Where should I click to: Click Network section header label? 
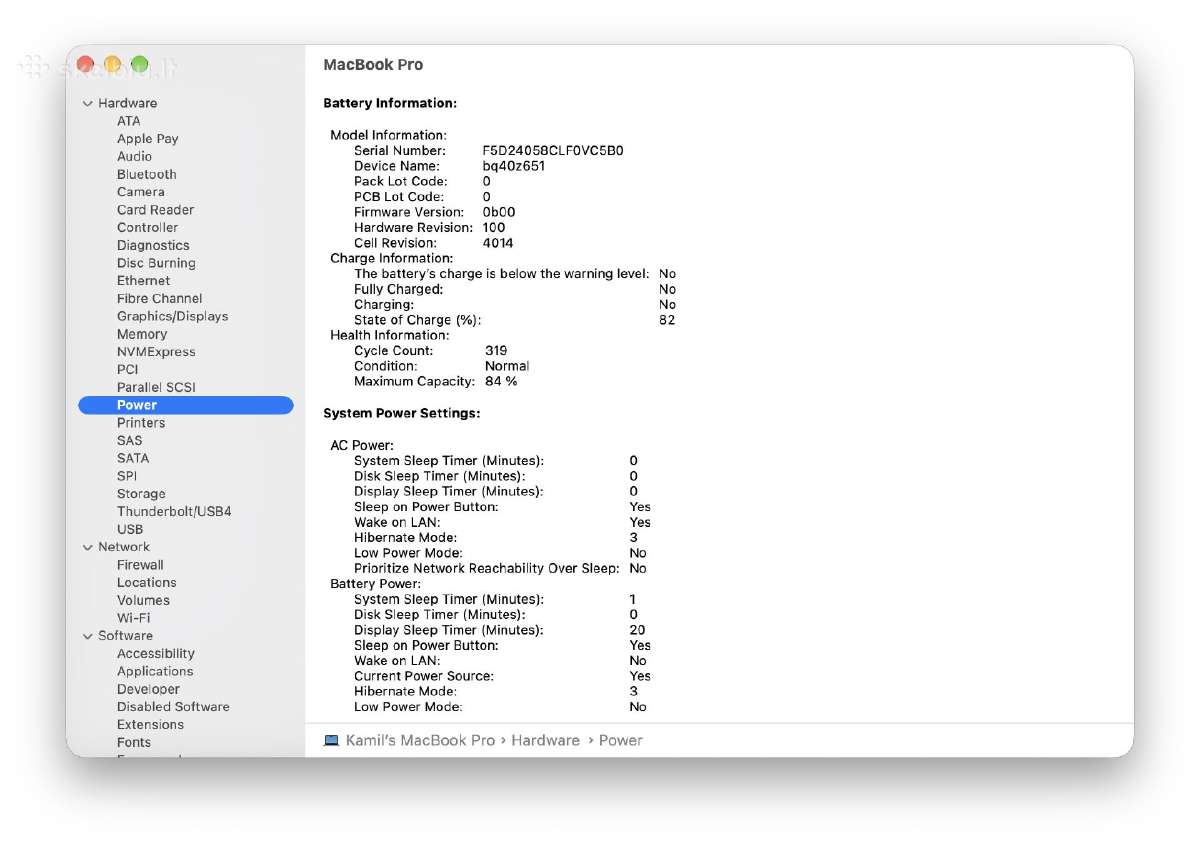(124, 547)
